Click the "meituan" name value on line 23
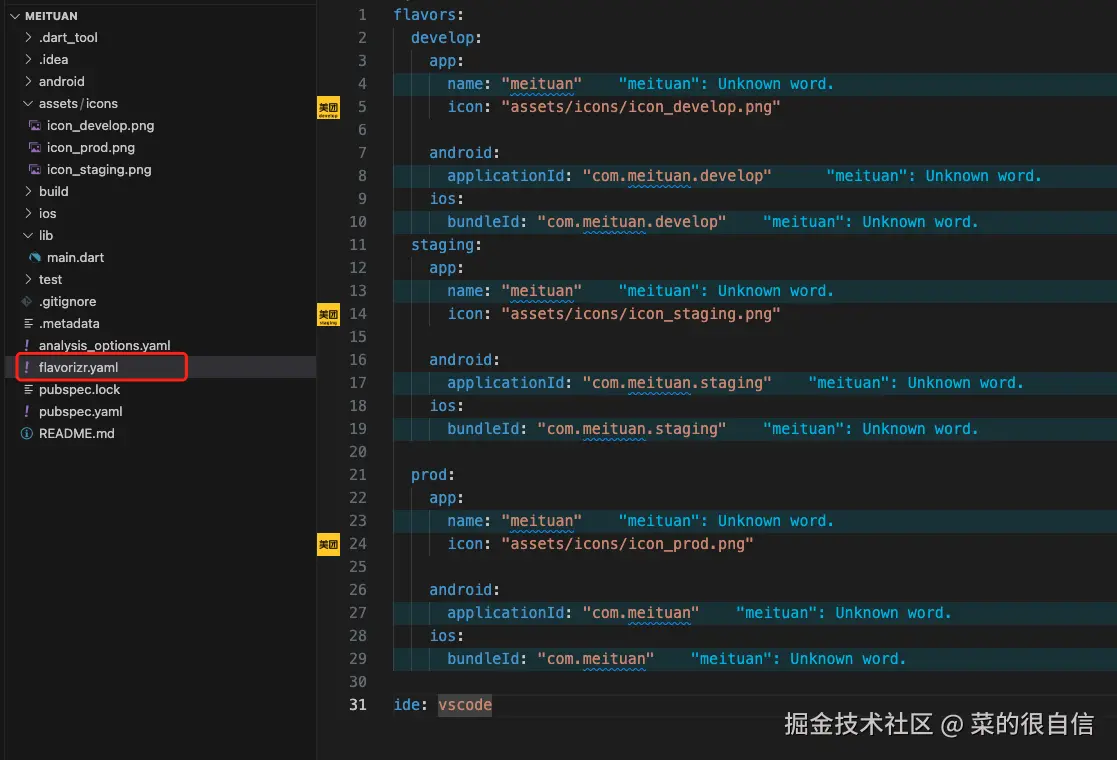The width and height of the screenshot is (1117, 760). click(x=541, y=521)
